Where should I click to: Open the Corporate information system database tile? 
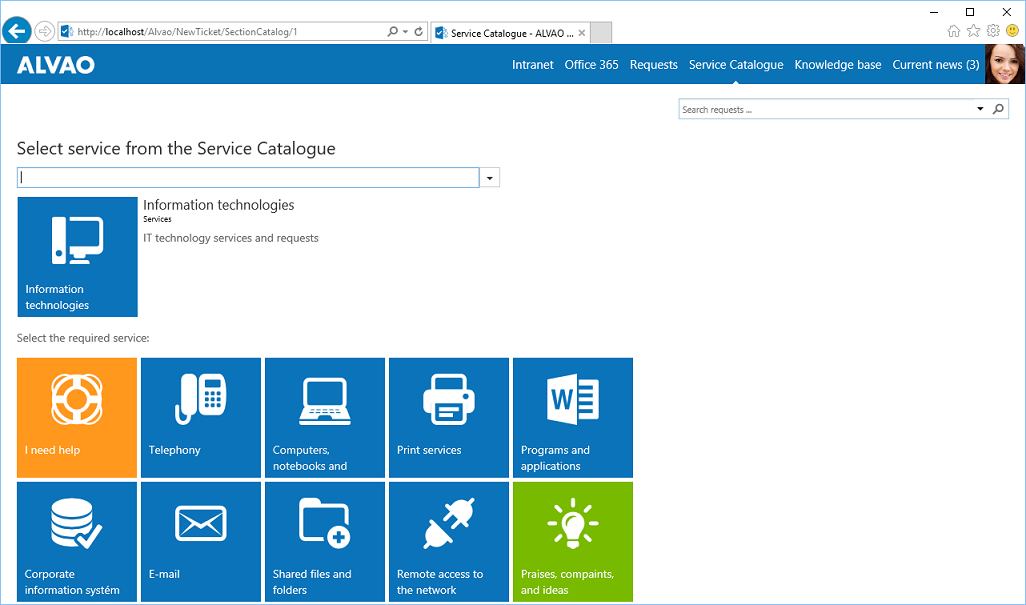[x=76, y=541]
